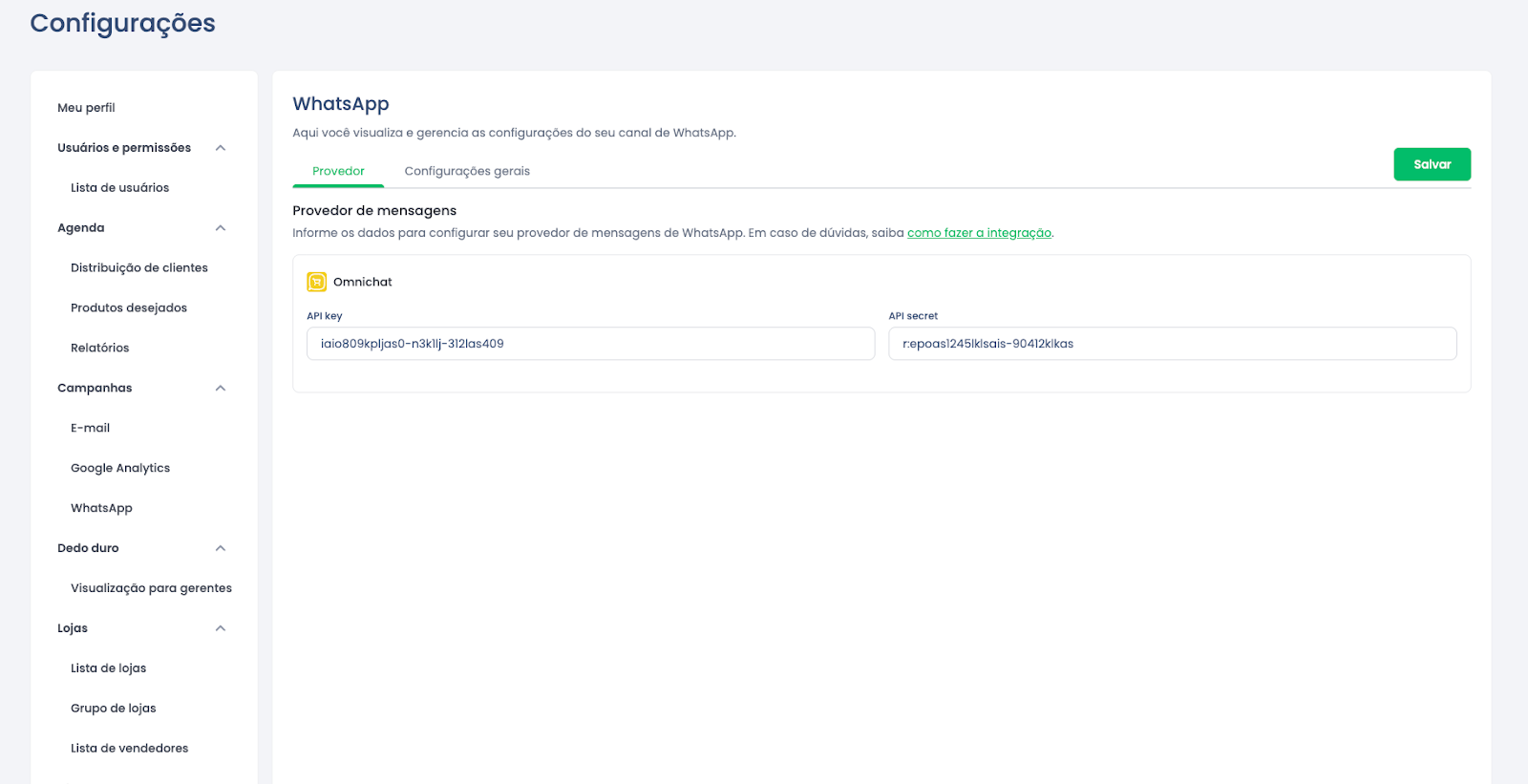The height and width of the screenshot is (784, 1528).
Task: Click the API secret label
Action: coord(913,316)
